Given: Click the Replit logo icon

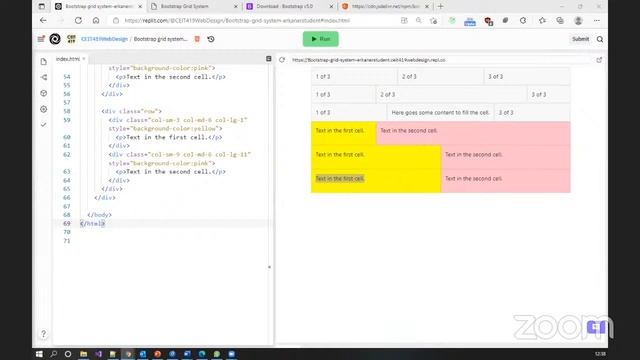Looking at the screenshot, I should pos(55,39).
